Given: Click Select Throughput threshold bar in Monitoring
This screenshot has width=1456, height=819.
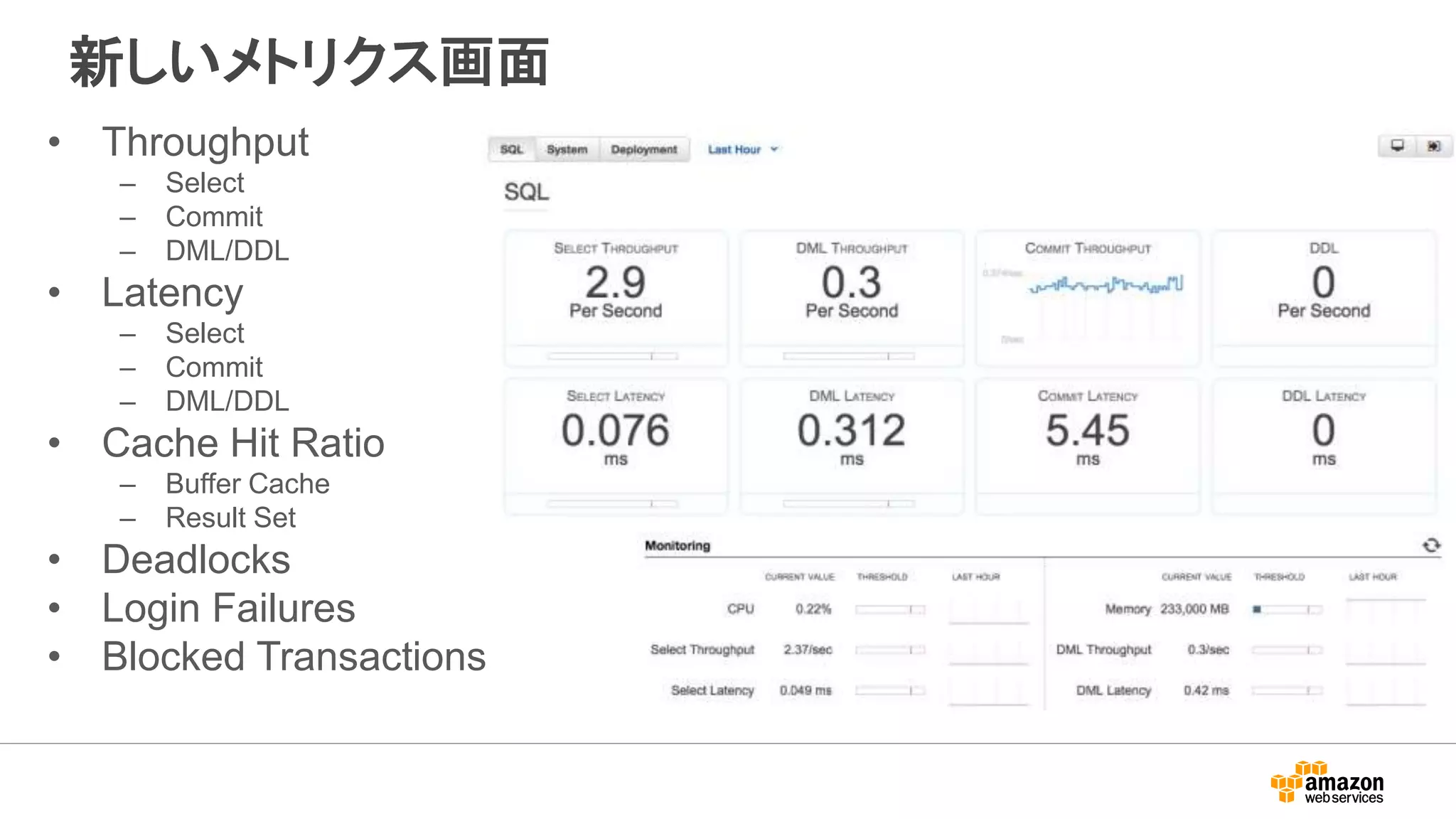Looking at the screenshot, I should (x=890, y=650).
